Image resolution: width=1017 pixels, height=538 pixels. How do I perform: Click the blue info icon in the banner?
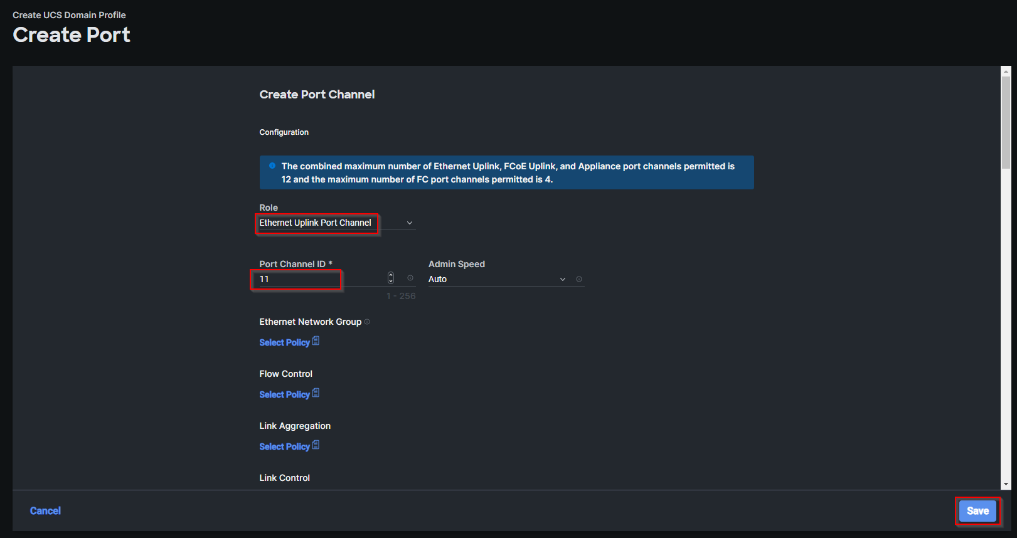(x=272, y=166)
